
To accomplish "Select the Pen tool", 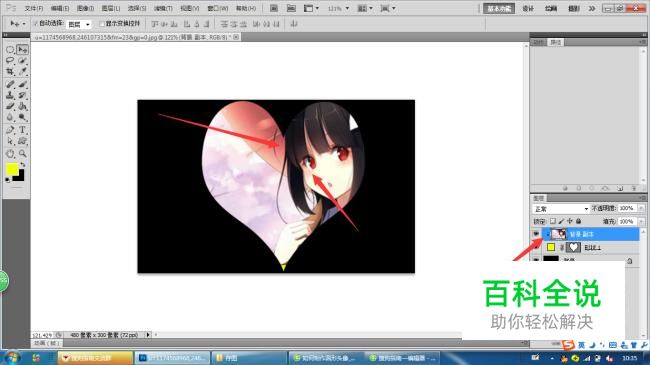I will click(10, 130).
